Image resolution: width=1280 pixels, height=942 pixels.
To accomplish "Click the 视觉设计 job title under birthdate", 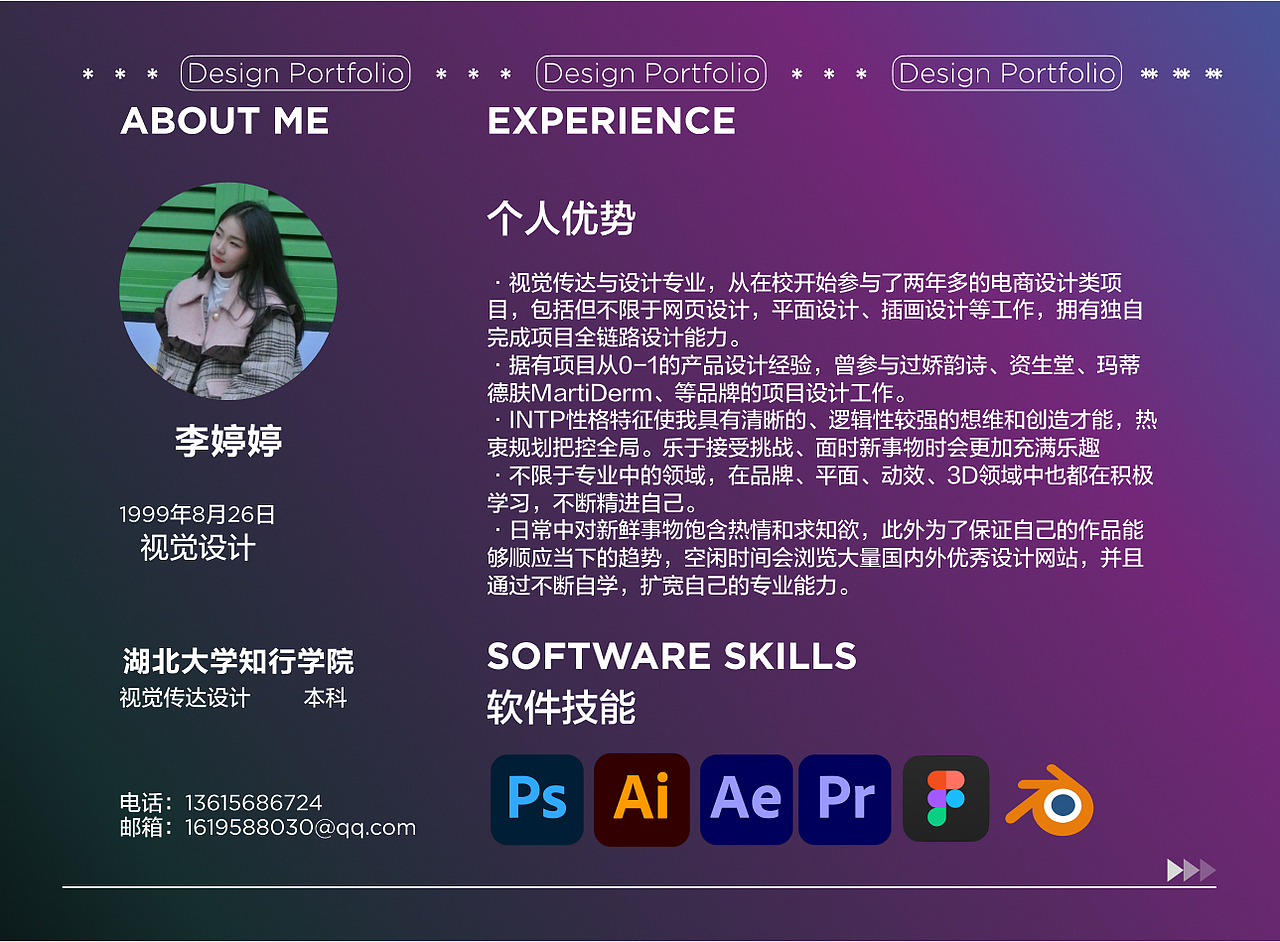I will (198, 548).
